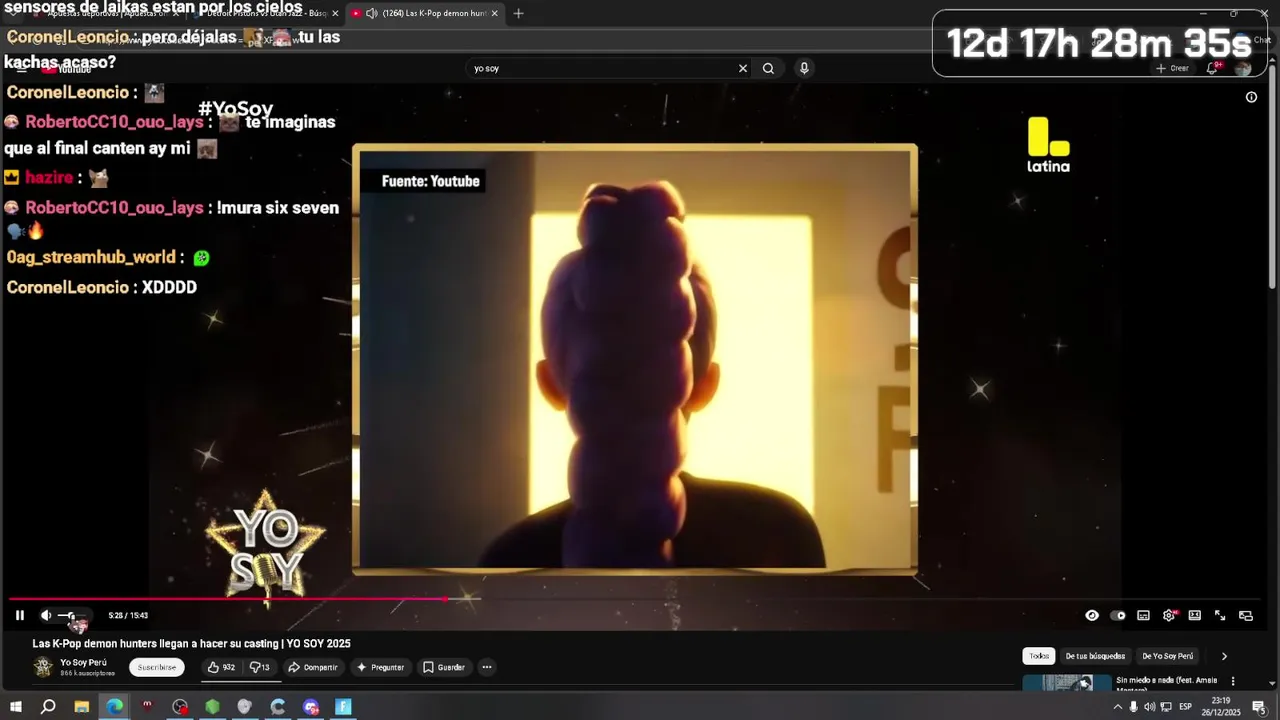Open File Explorer from the taskbar
This screenshot has width=1280, height=720.
pyautogui.click(x=82, y=707)
